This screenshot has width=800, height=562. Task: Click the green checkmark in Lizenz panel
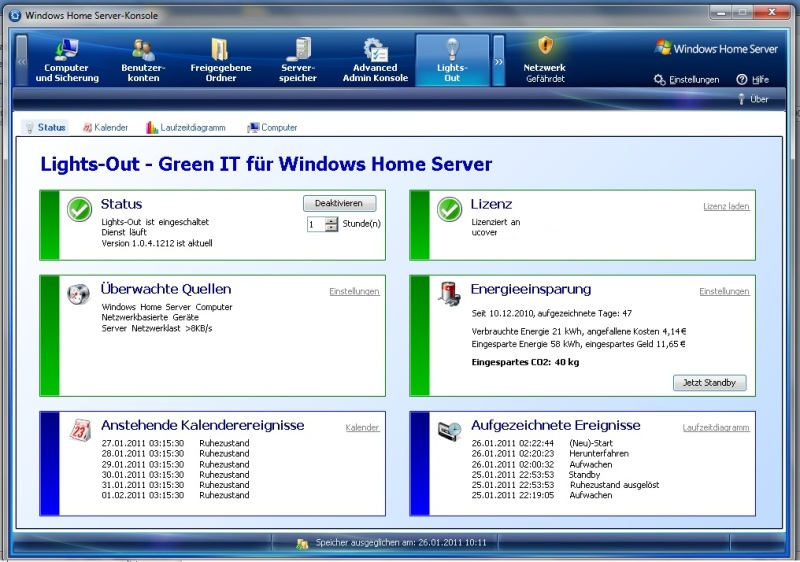[x=449, y=210]
